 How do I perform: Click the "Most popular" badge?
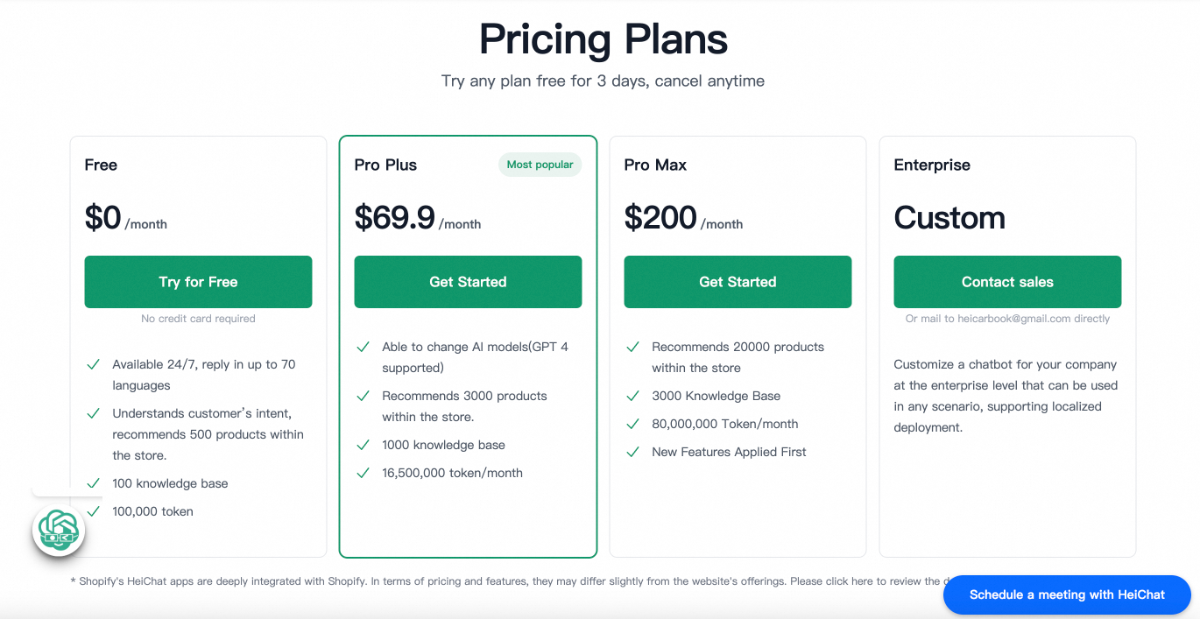point(540,165)
